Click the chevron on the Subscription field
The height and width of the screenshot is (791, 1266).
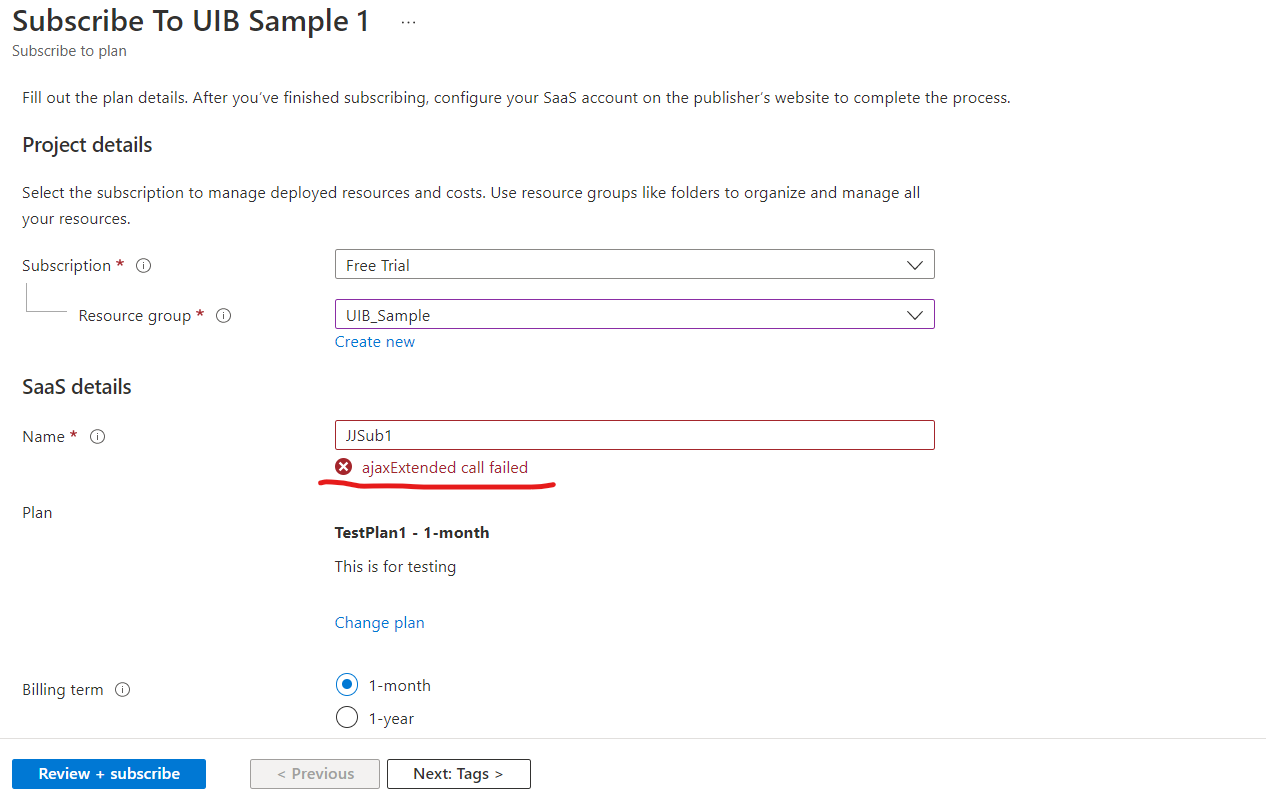914,264
